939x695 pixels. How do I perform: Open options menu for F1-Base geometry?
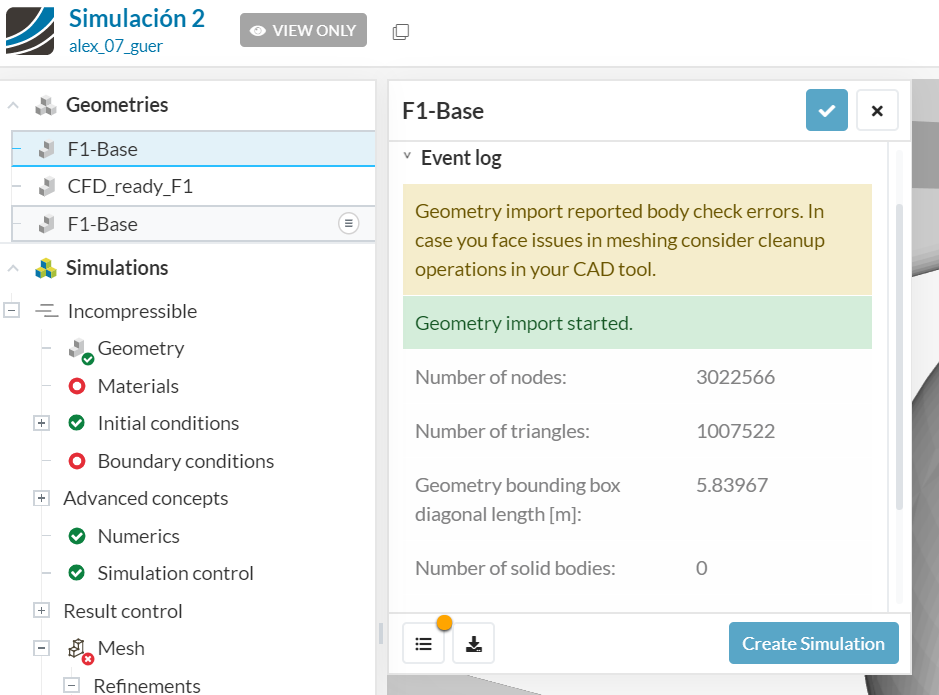[x=348, y=224]
